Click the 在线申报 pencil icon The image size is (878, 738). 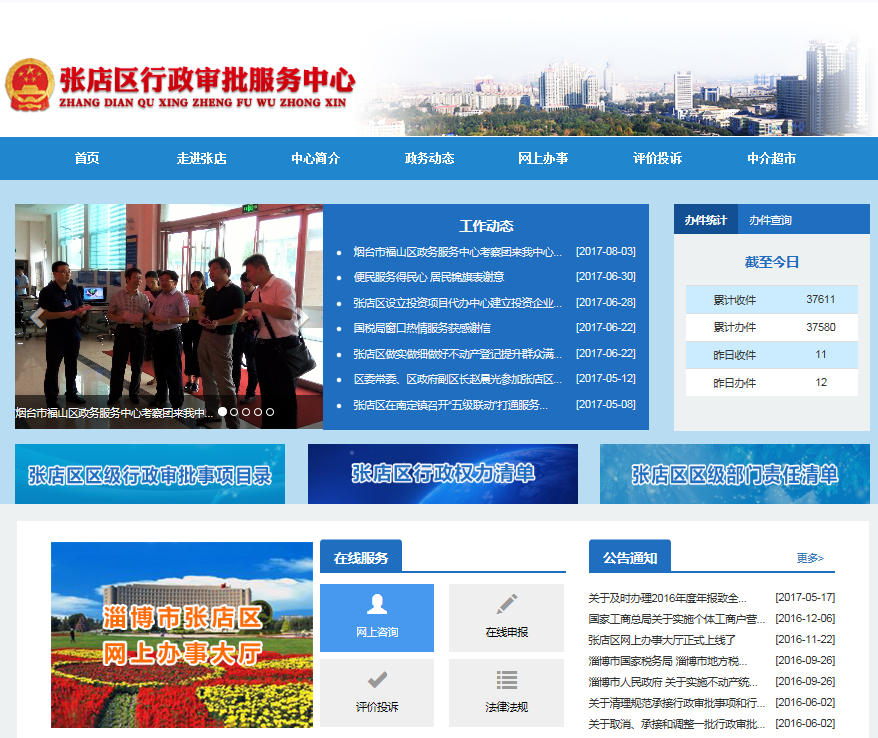tap(507, 604)
